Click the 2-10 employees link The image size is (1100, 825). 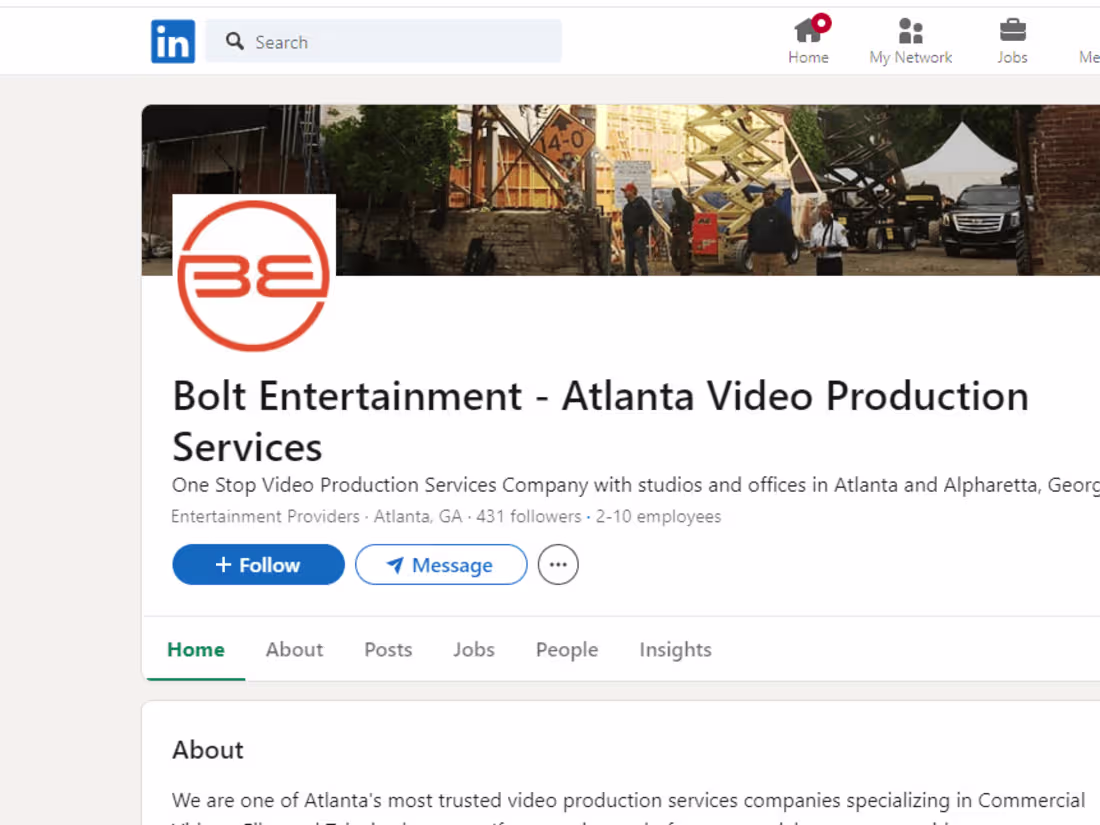click(x=659, y=516)
